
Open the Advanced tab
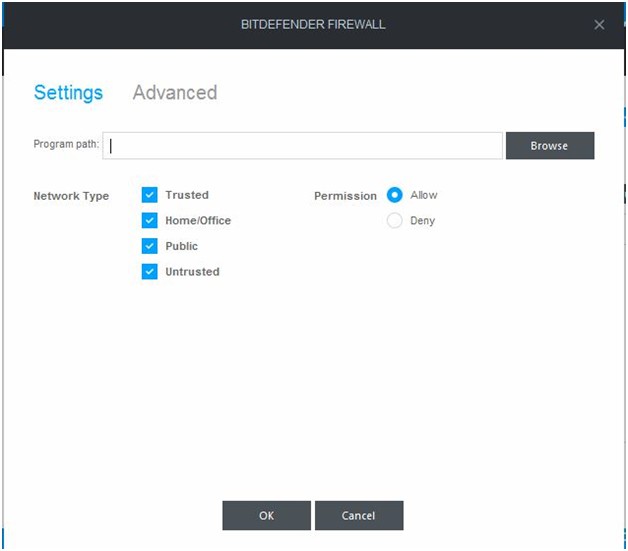(175, 93)
